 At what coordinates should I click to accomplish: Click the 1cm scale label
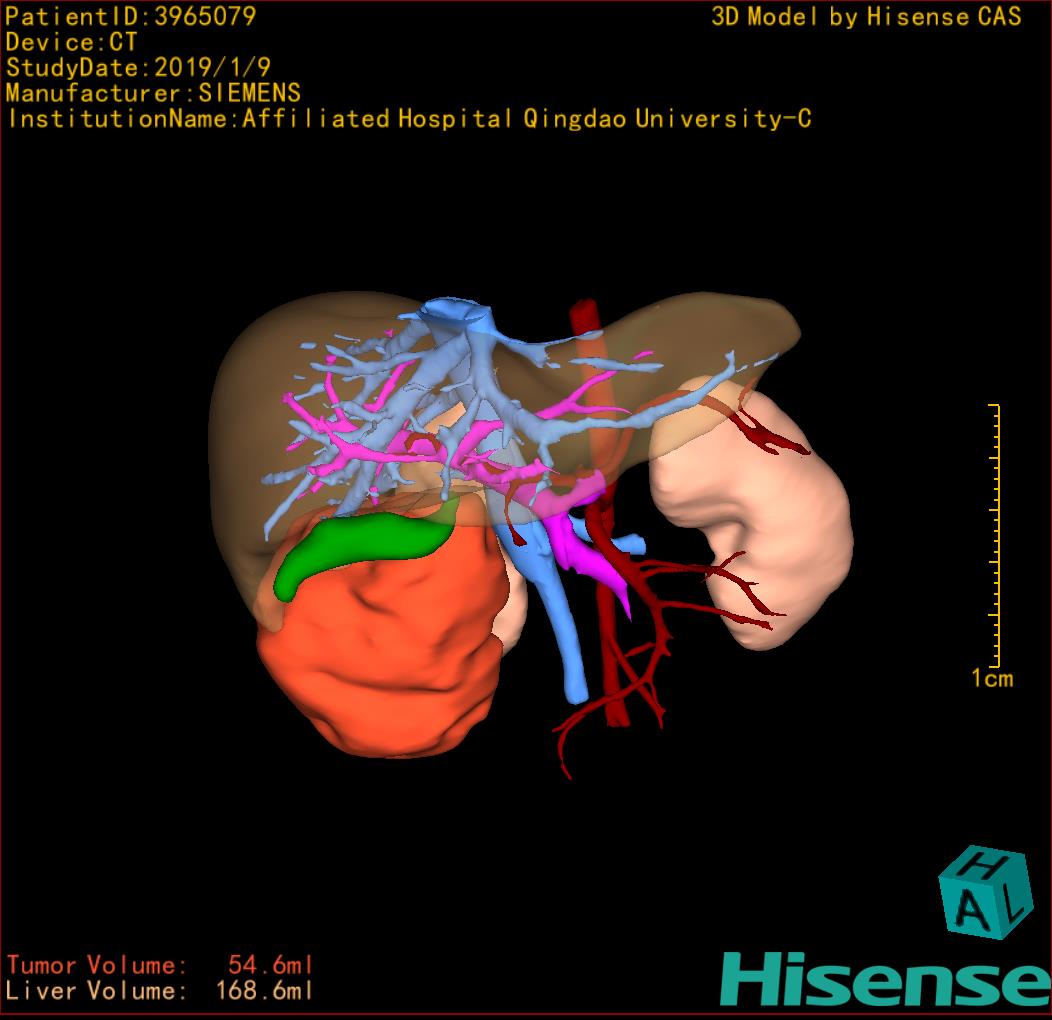(991, 679)
